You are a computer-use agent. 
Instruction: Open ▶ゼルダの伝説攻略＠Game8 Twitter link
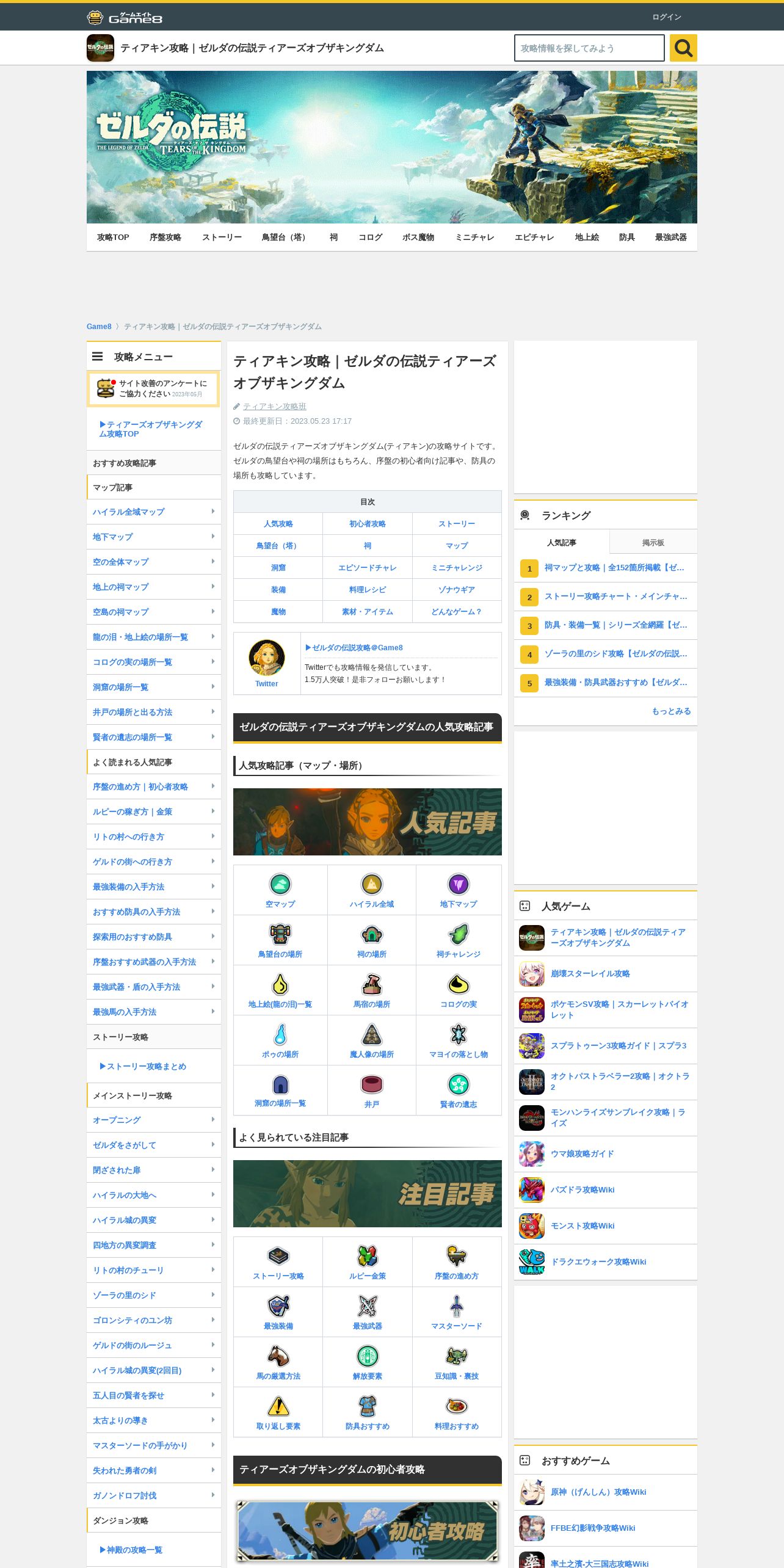coord(354,647)
